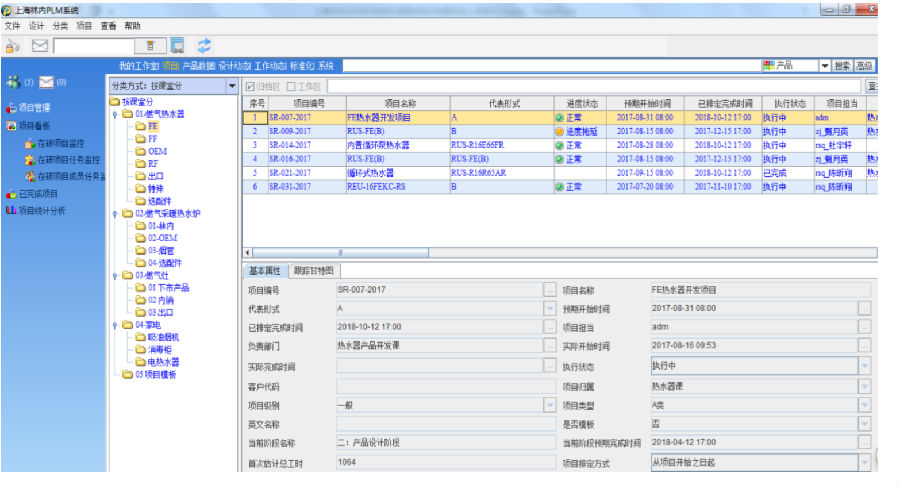The width and height of the screenshot is (900, 485).
Task: Open 在研项目监控 under 项目看板
Action: coord(60,143)
